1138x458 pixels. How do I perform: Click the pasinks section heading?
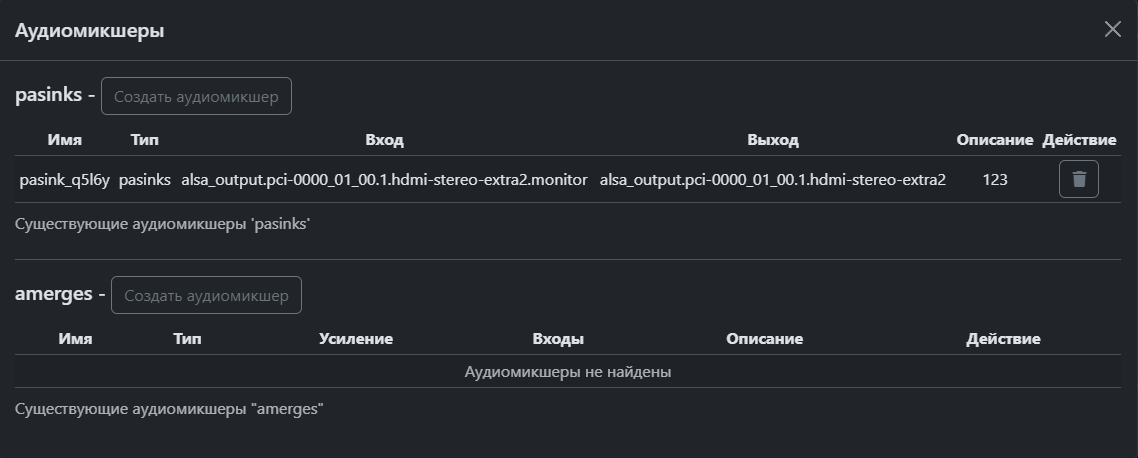click(48, 96)
